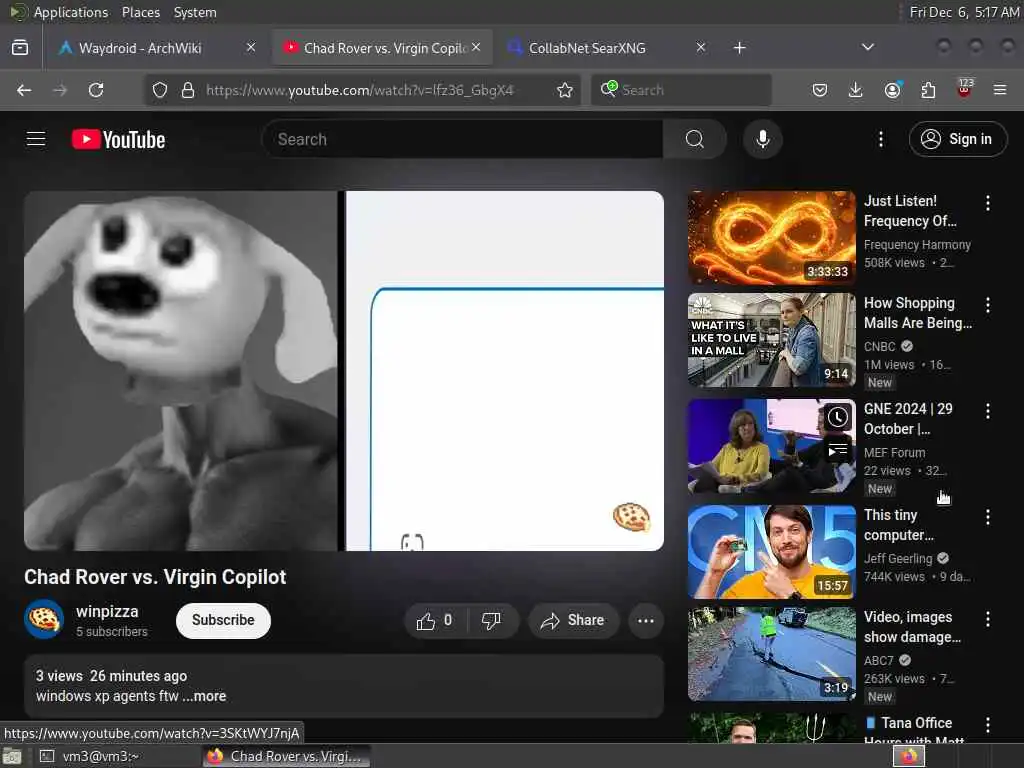The width and height of the screenshot is (1024, 768).
Task: Click the Chad Rover video player
Action: pos(344,371)
